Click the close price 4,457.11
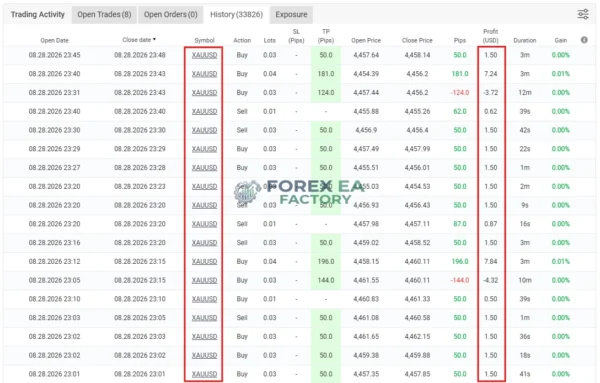600x383 pixels. point(417,224)
